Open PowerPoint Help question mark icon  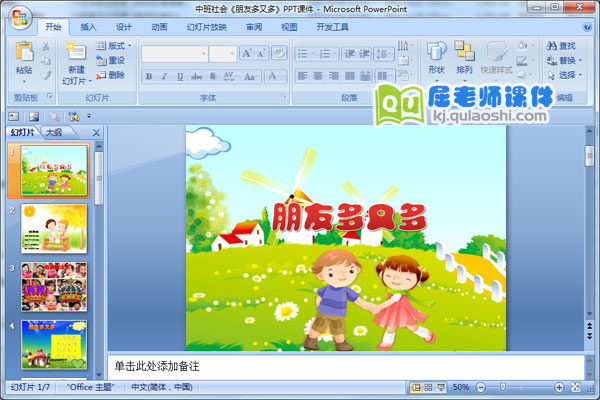(587, 27)
